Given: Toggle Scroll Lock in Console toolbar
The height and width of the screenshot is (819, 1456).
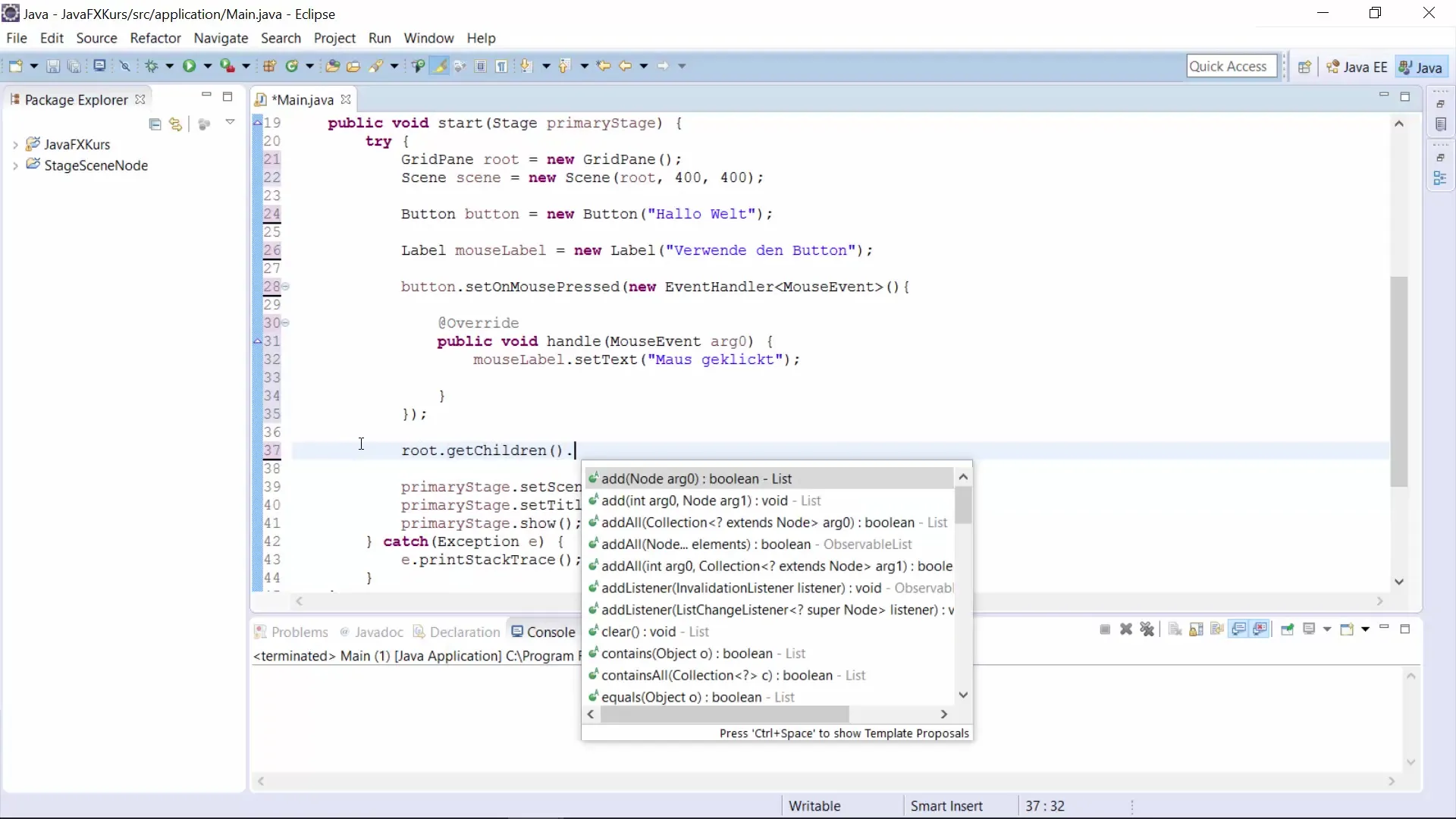Looking at the screenshot, I should 1196,629.
